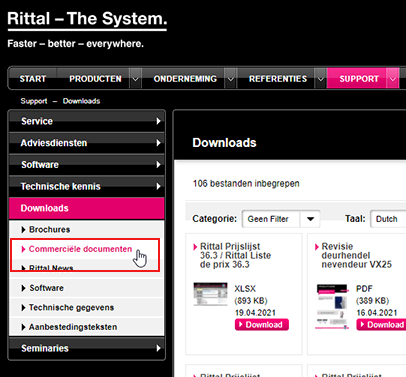
Task: Open Rittal Prijslijst 36.3 document title
Action: tap(235, 255)
